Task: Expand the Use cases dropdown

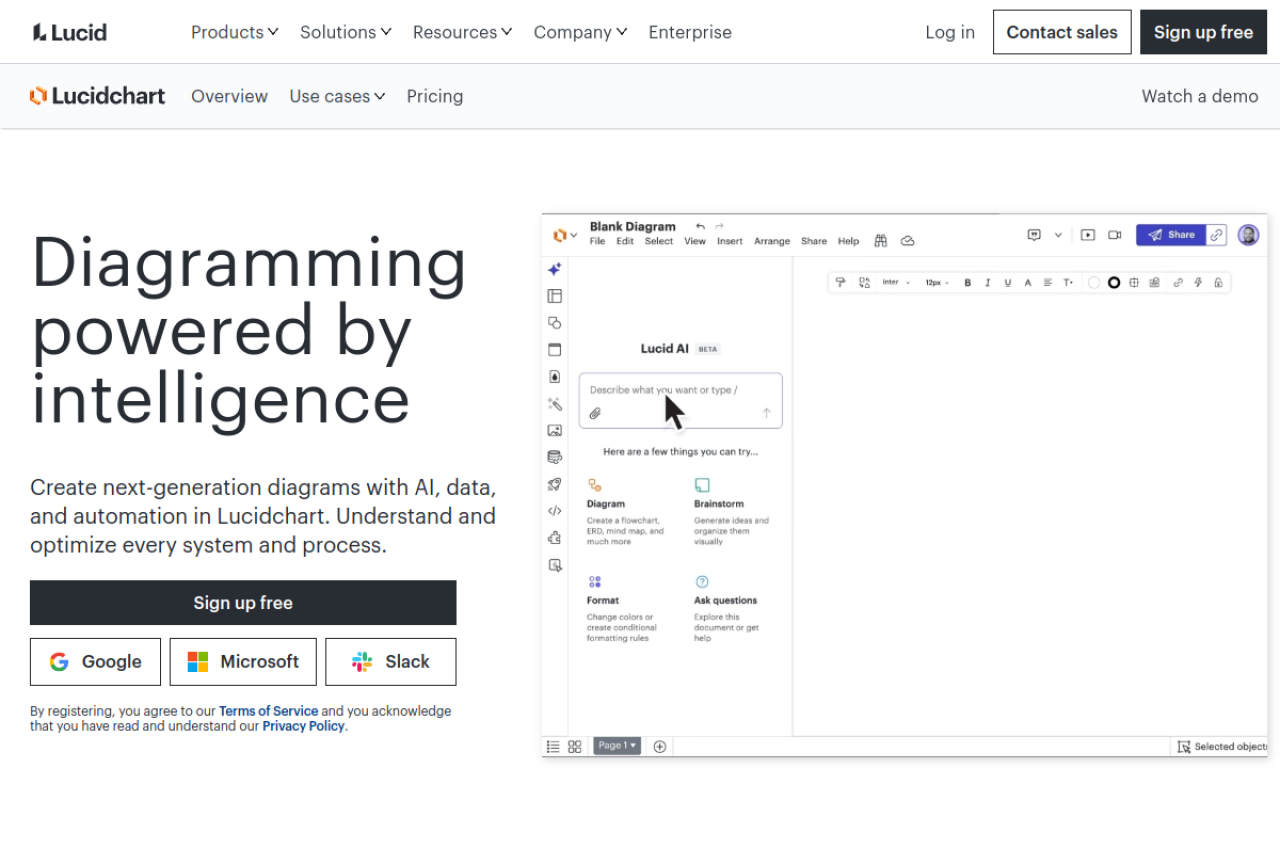Action: [x=337, y=96]
